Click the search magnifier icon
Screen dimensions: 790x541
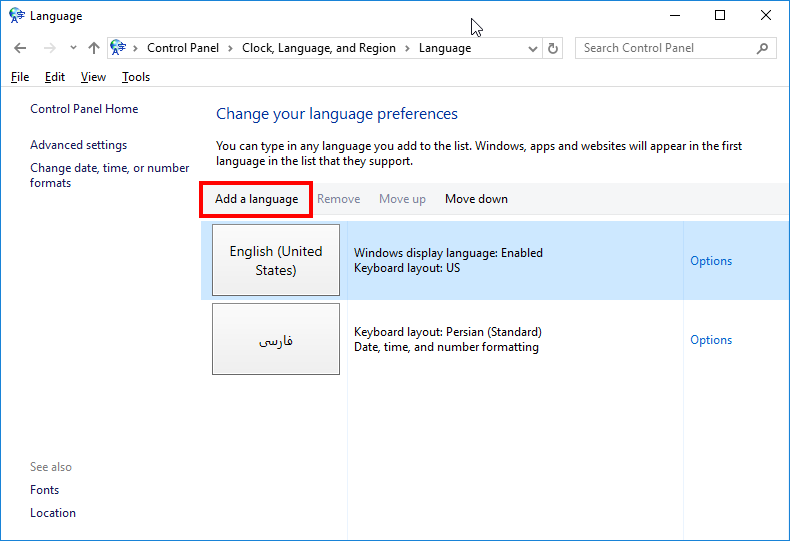pyautogui.click(x=762, y=48)
